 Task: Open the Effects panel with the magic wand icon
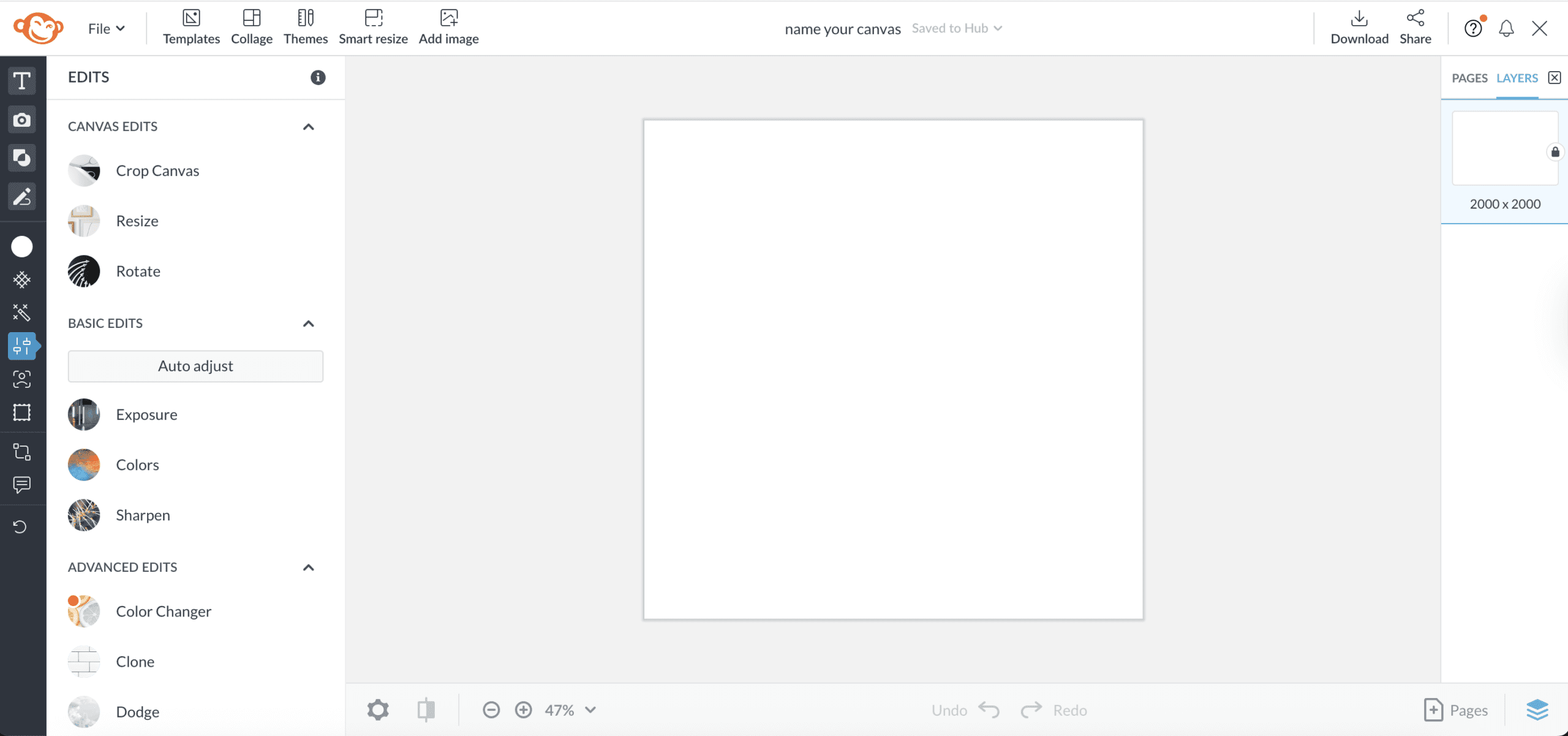click(x=22, y=313)
